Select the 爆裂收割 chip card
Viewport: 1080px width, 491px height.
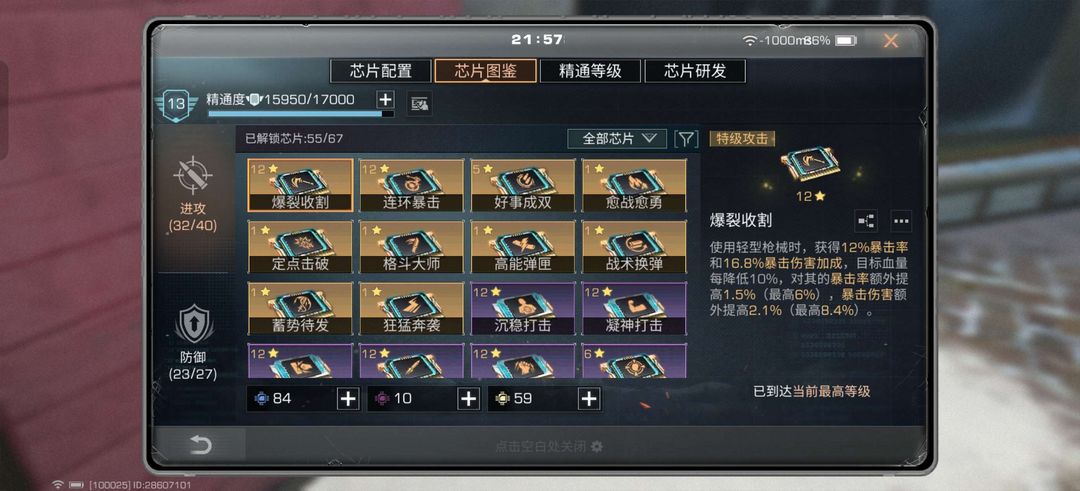click(300, 185)
